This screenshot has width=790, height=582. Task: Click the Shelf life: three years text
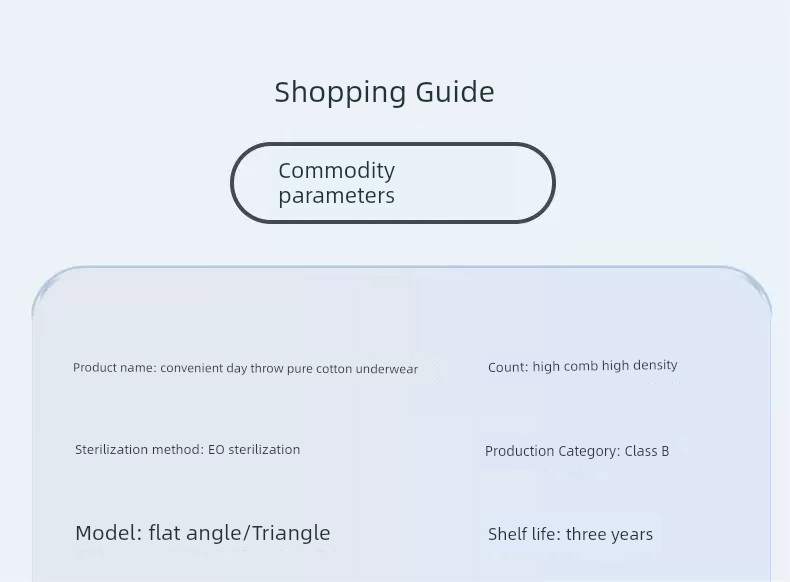[570, 534]
